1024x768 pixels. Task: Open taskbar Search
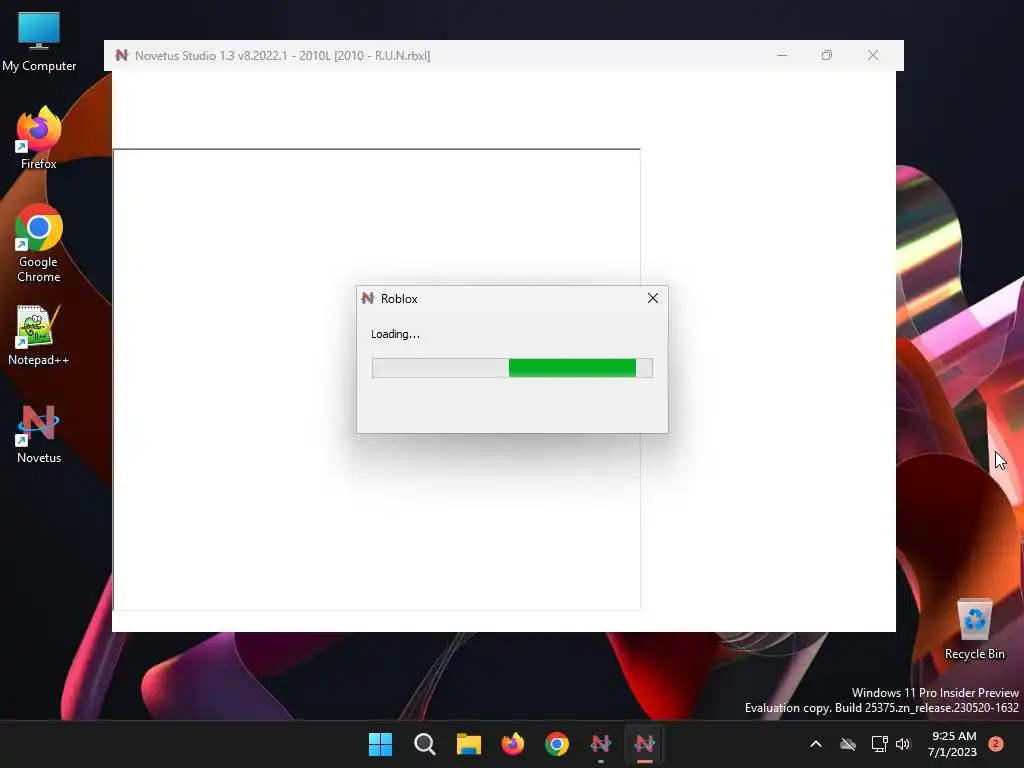tap(424, 744)
